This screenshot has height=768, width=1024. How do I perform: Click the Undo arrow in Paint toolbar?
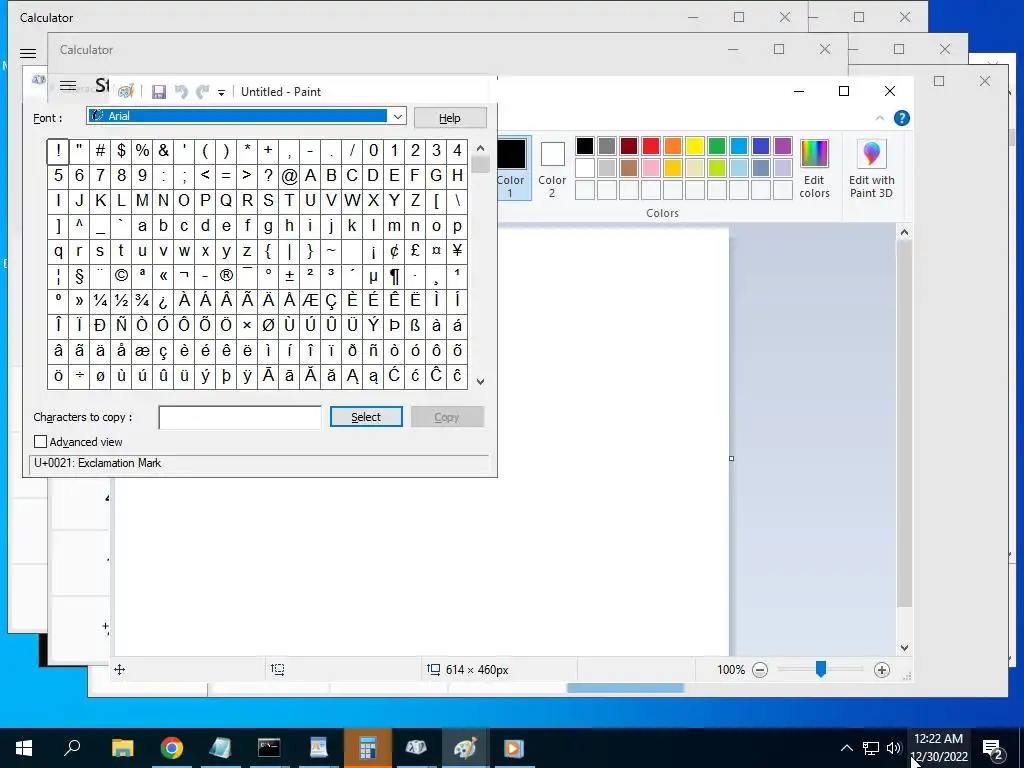(182, 92)
